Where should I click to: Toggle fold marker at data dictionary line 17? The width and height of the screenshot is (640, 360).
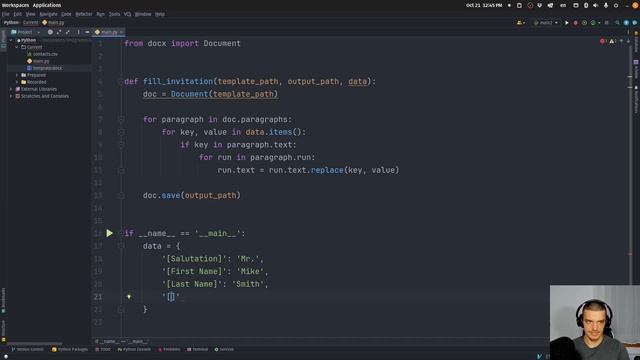pos(121,246)
